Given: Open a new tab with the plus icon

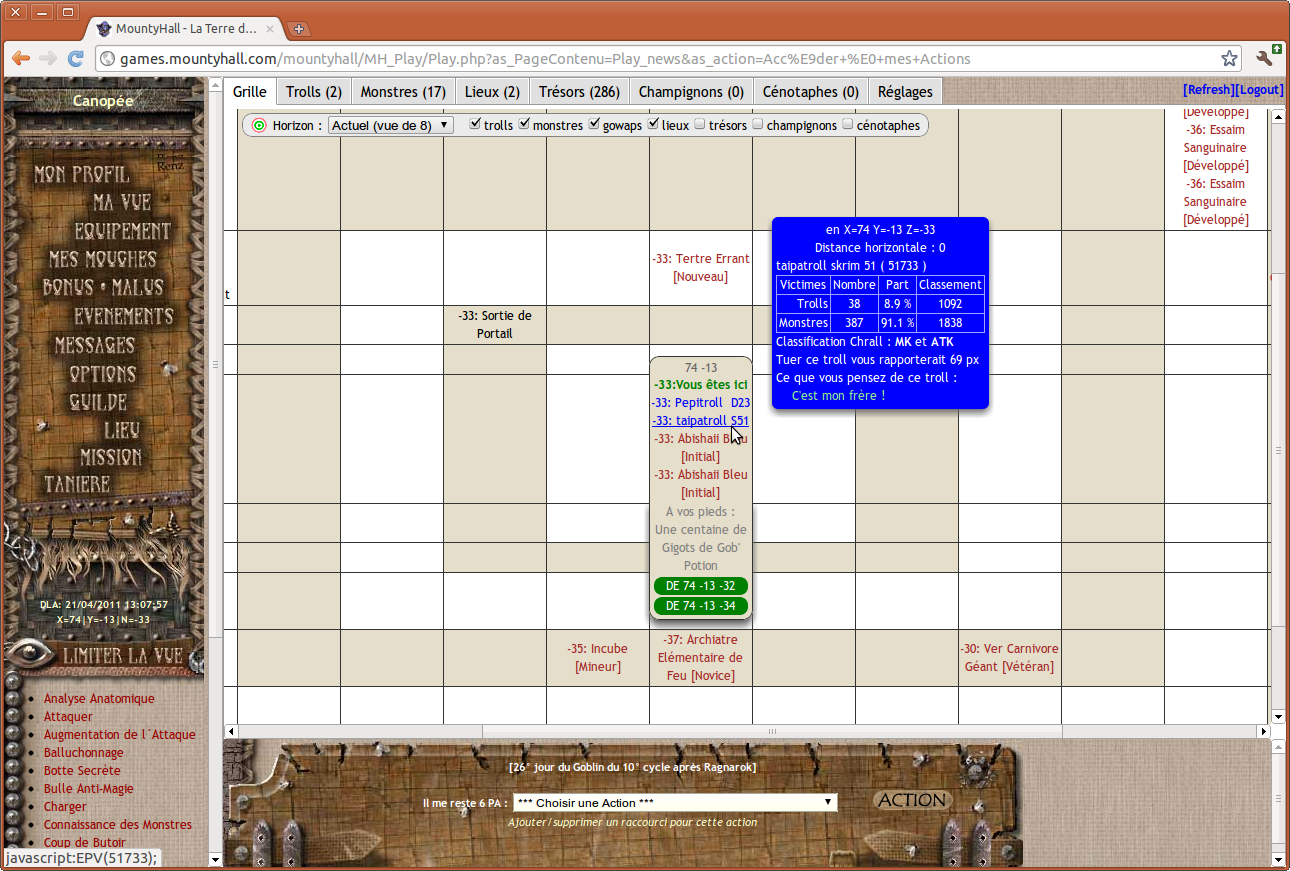Looking at the screenshot, I should (298, 29).
